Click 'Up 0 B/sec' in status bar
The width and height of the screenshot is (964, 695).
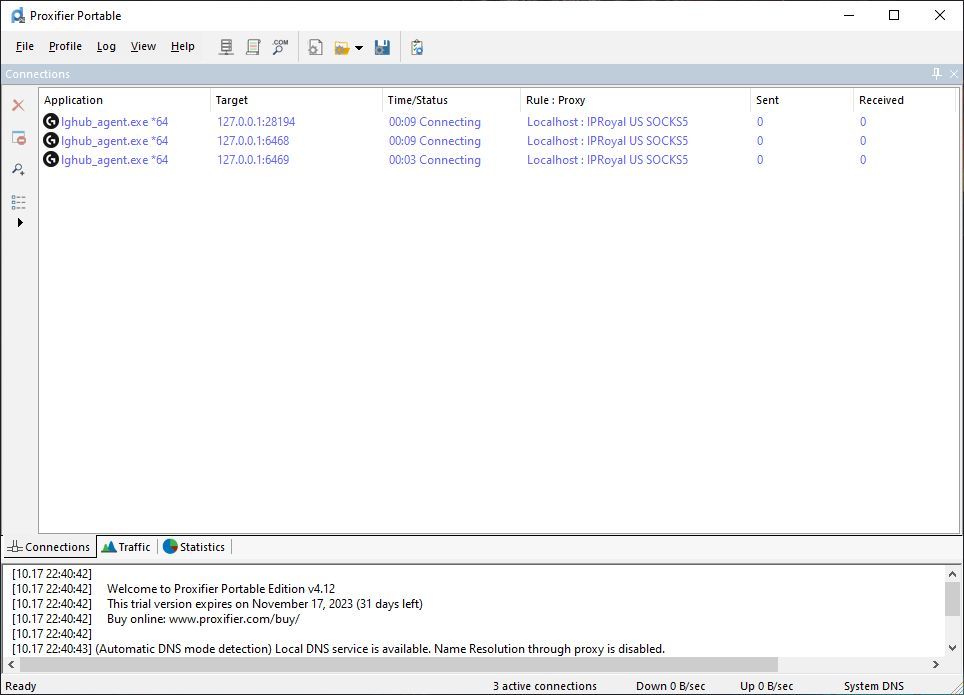point(767,686)
